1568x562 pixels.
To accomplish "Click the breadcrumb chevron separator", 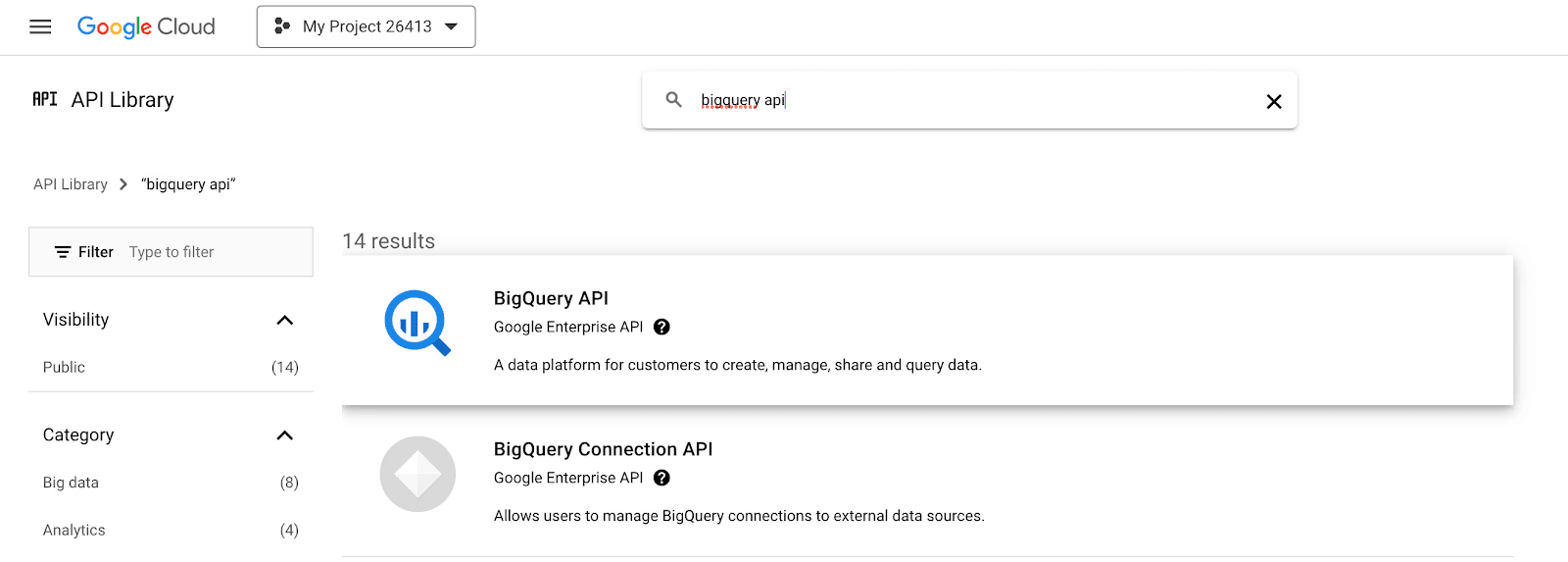I will pyautogui.click(x=123, y=184).
